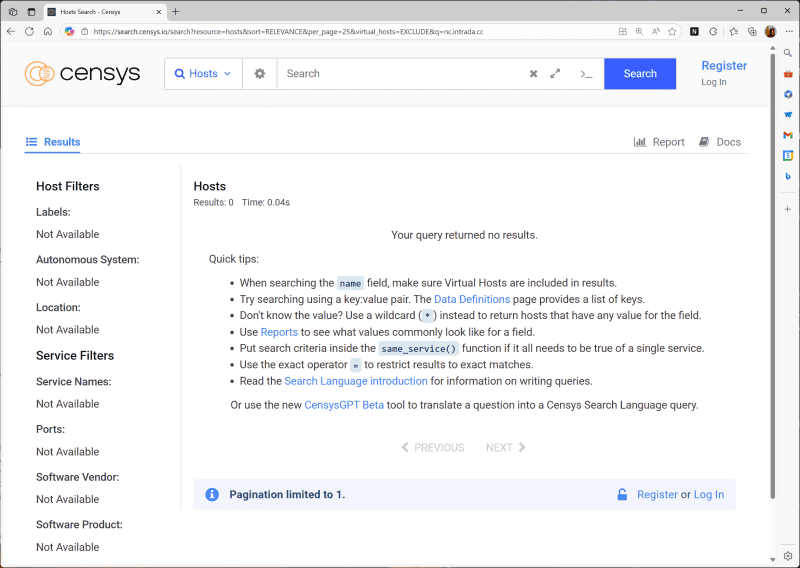Image resolution: width=800 pixels, height=568 pixels.
Task: Click the lock icon beside Register
Action: [622, 495]
